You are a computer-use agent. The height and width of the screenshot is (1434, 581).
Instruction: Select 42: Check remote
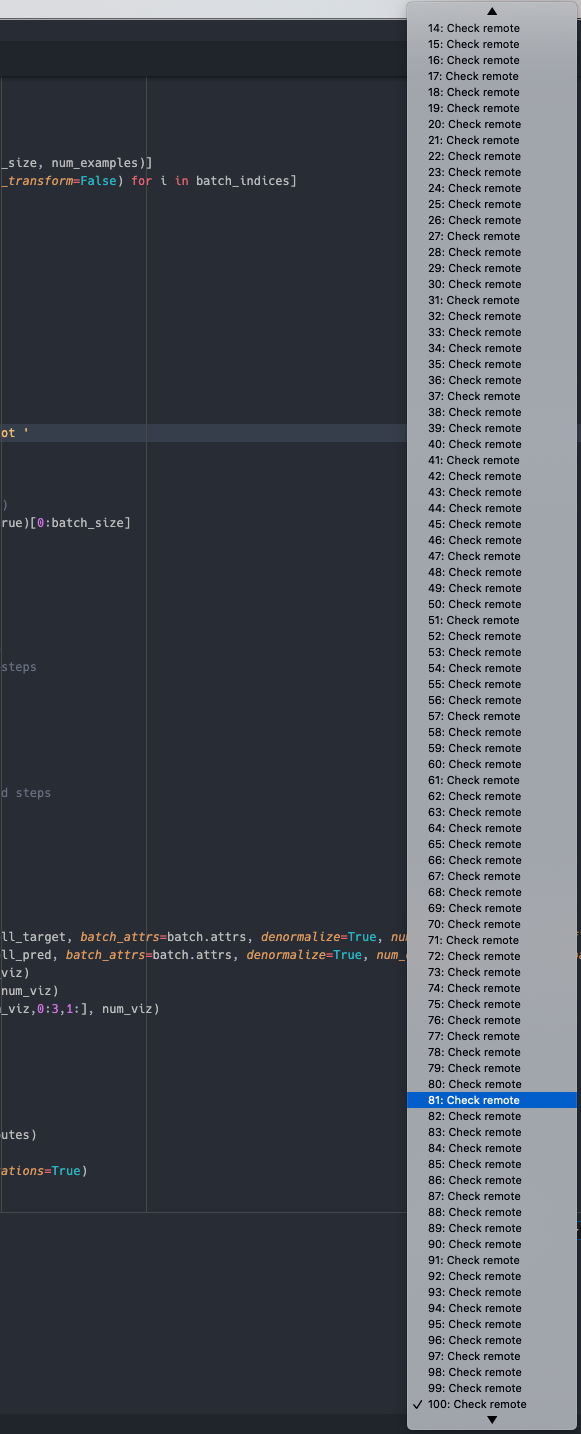click(492, 476)
